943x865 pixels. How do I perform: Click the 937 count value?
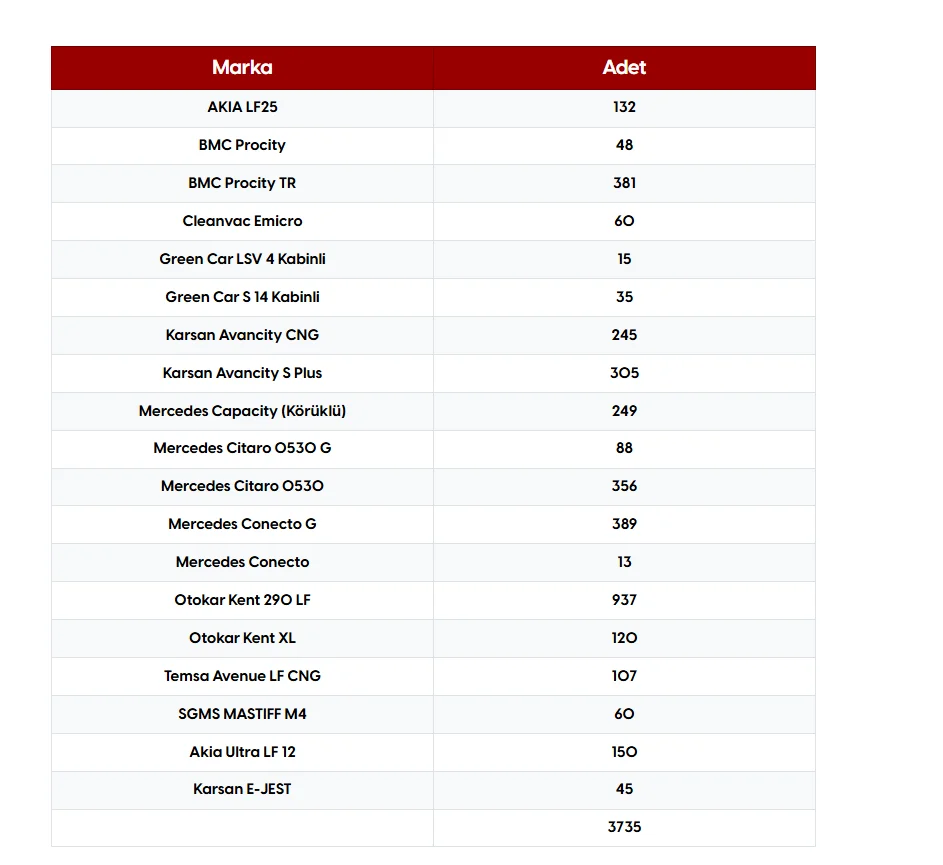(624, 600)
